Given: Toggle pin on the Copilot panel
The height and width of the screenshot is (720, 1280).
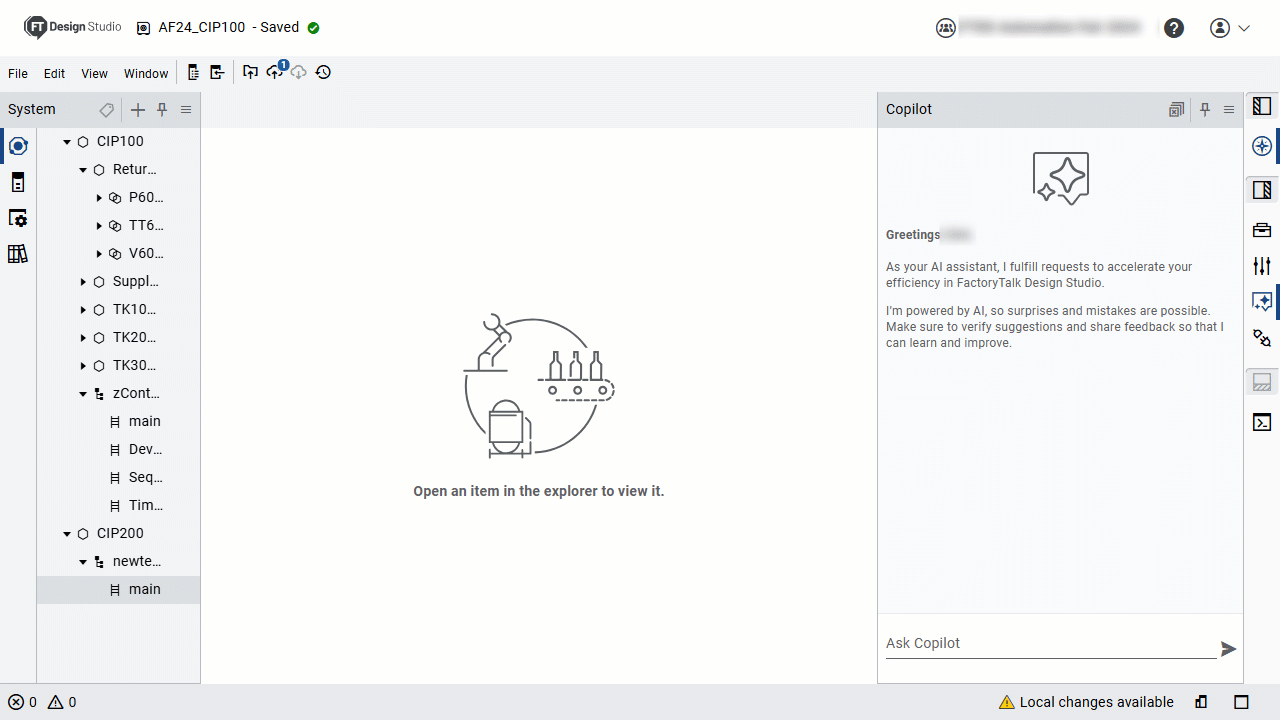Looking at the screenshot, I should 1205,109.
